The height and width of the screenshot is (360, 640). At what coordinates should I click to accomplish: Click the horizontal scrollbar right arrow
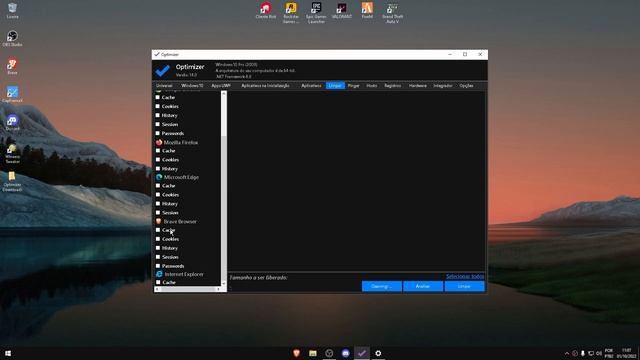tap(218, 289)
